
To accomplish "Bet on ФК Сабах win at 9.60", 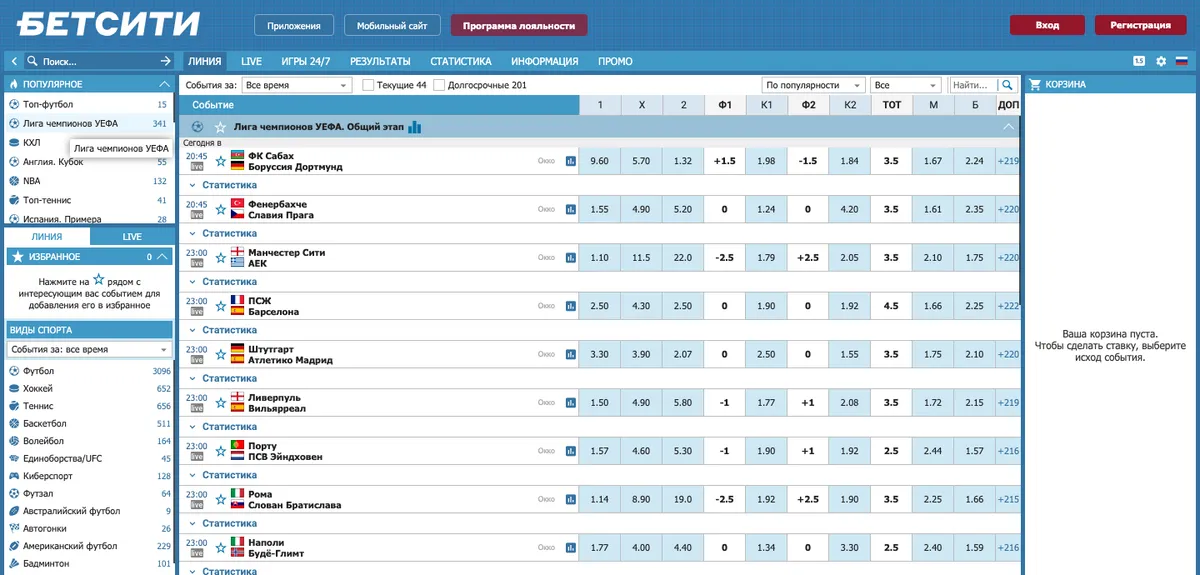I will click(600, 161).
